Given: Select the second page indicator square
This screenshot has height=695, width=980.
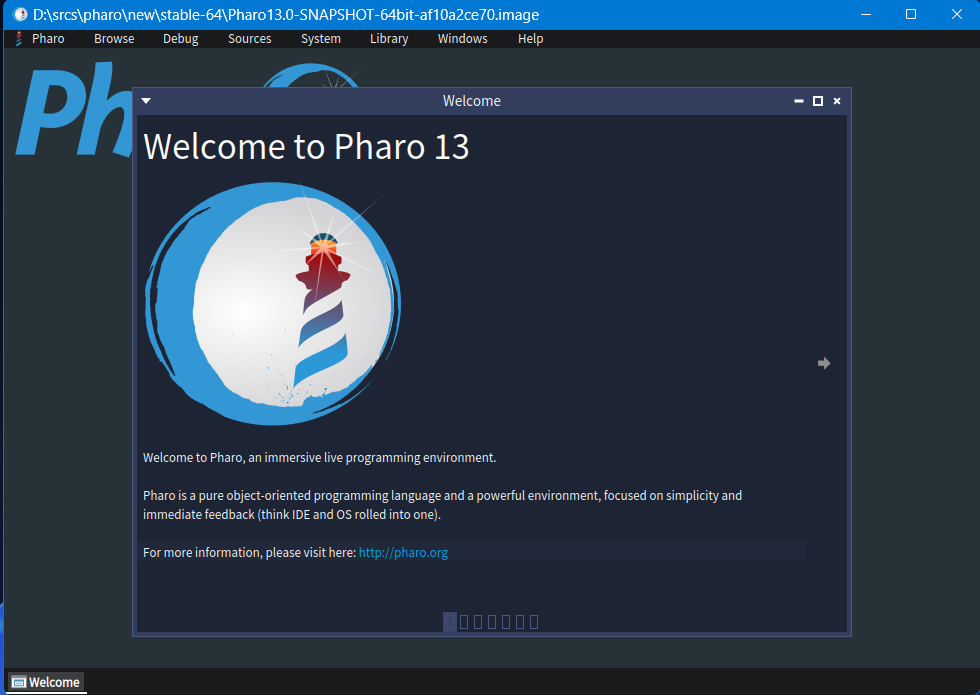Looking at the screenshot, I should [x=463, y=621].
